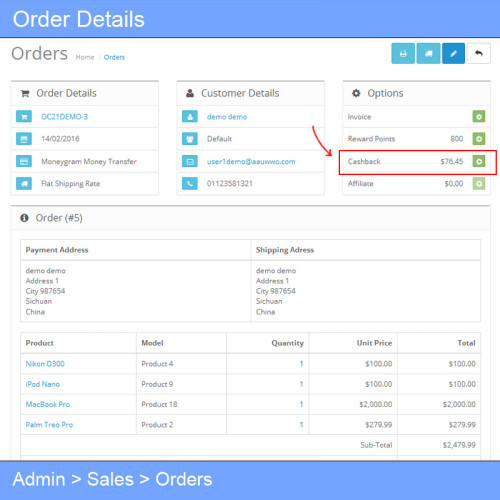Viewport: 500px width, 500px height.
Task: Open the demo demo customer link
Action: (227, 117)
